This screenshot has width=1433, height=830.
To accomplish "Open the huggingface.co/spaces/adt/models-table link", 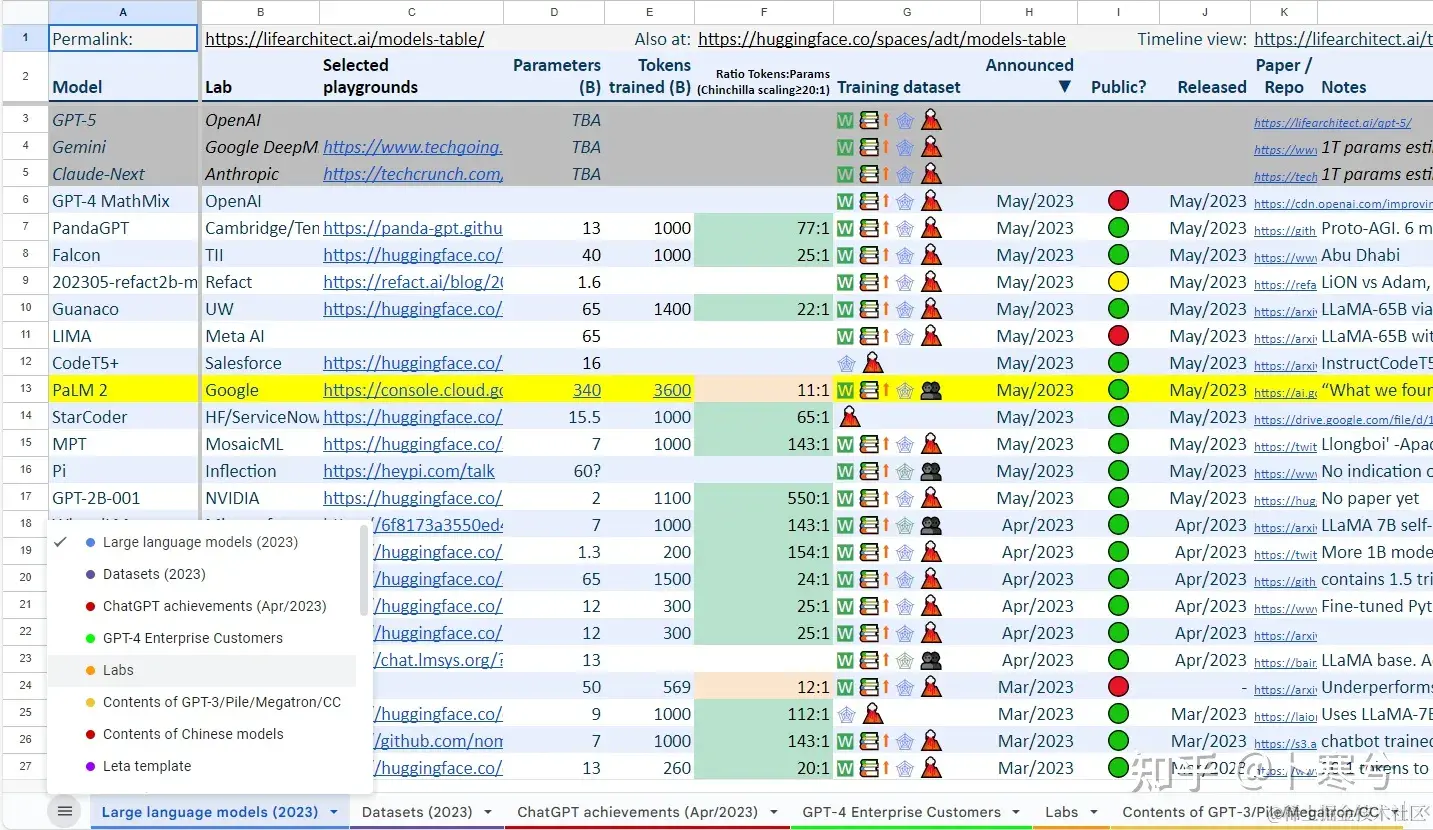I will (x=882, y=39).
